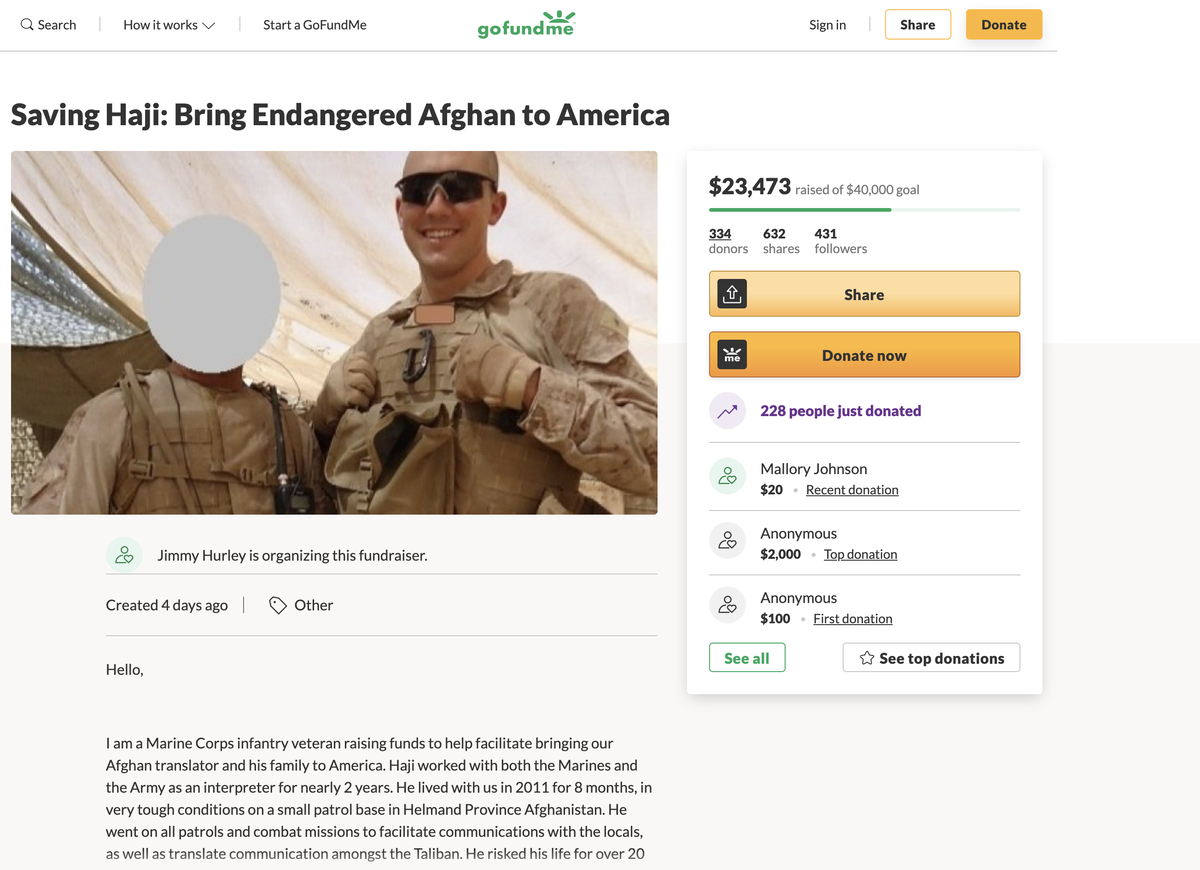Viewport: 1200px width, 870px height.
Task: Click the star icon on See top donations
Action: [867, 658]
